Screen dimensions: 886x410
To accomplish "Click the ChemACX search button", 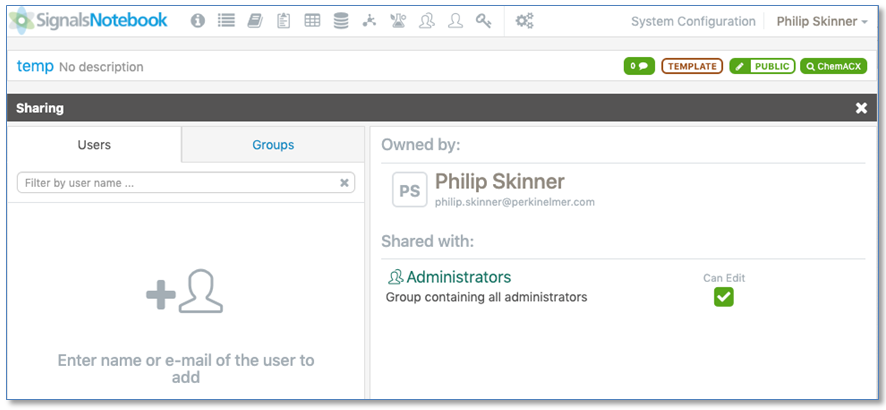I will pos(833,66).
